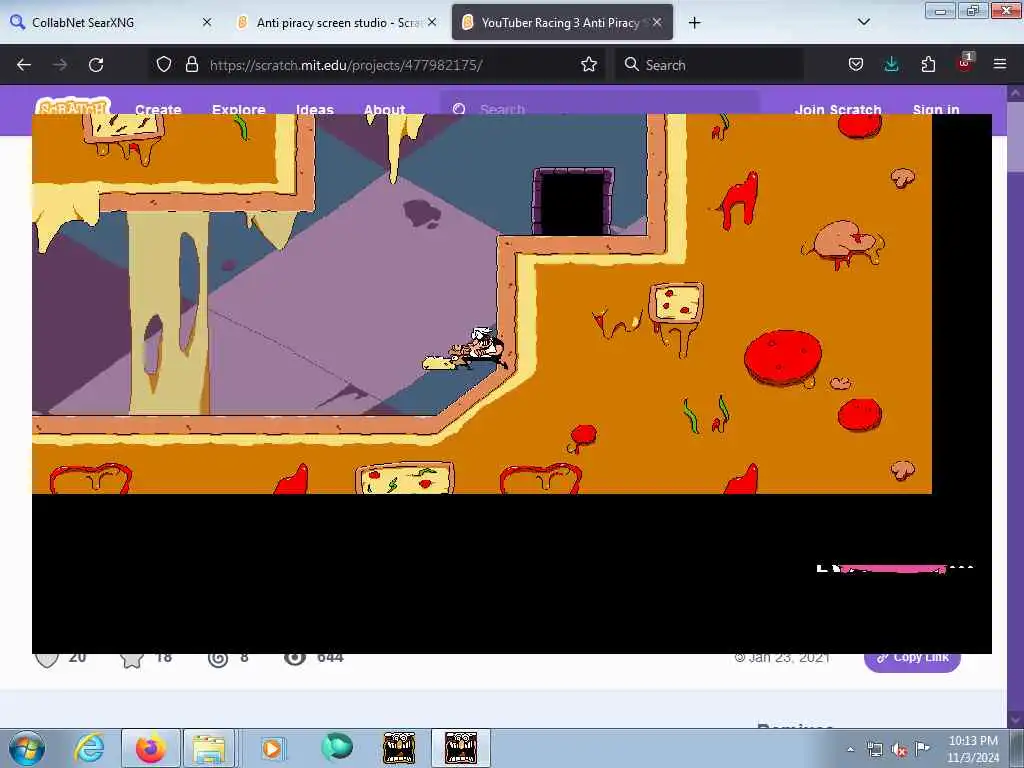
Task: Open the Firefox downloads arrow
Action: click(891, 64)
